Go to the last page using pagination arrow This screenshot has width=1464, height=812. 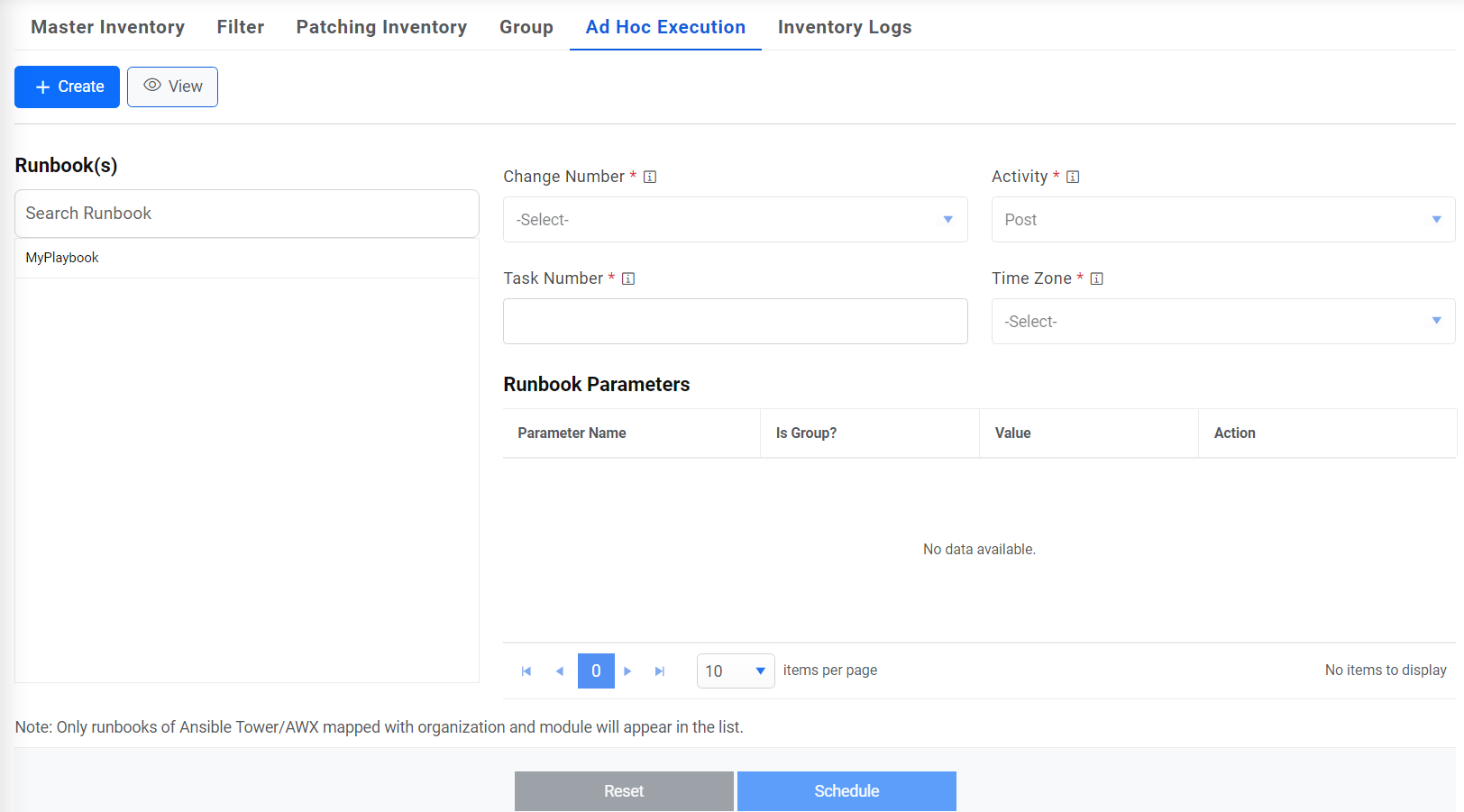(x=660, y=671)
